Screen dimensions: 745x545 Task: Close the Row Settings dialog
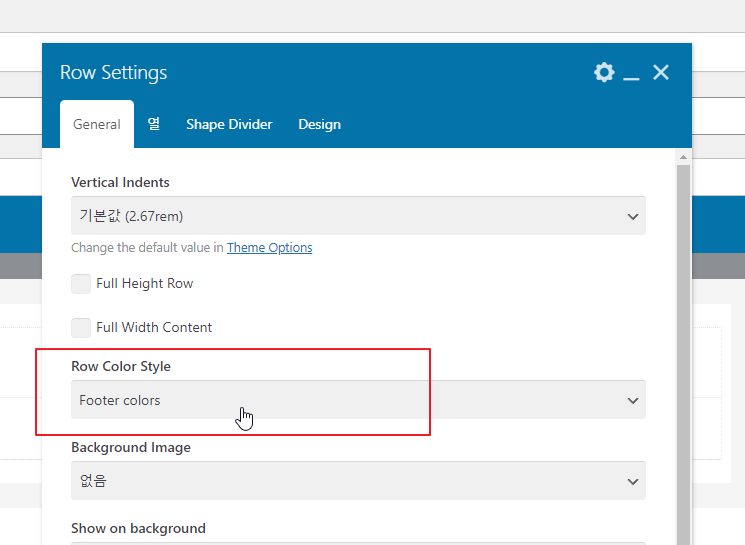[x=660, y=72]
